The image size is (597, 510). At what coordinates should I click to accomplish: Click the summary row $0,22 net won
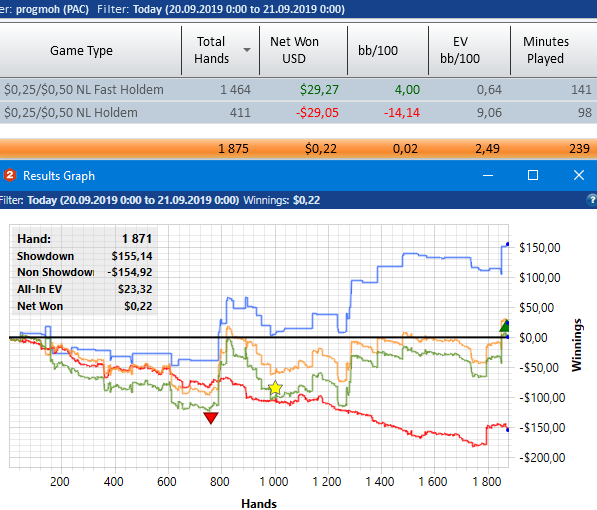(321, 149)
